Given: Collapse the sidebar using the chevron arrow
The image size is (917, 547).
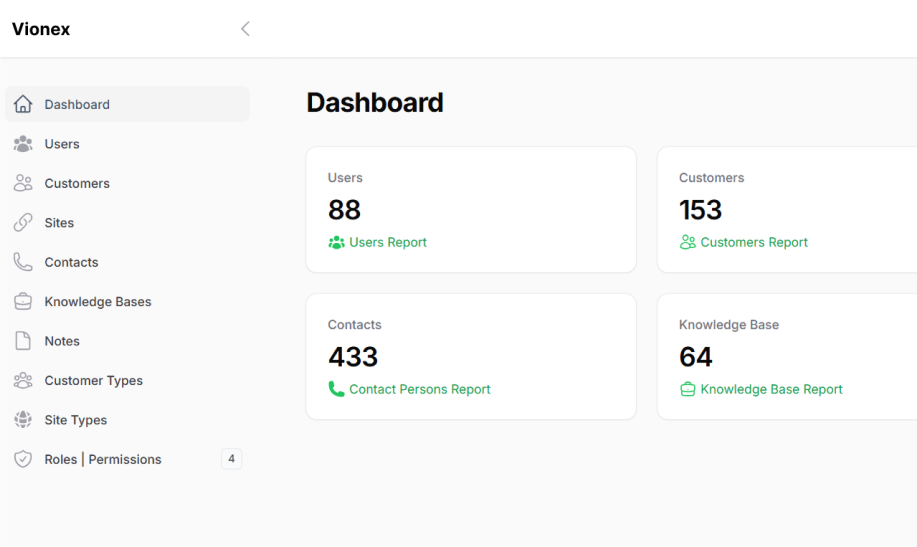Looking at the screenshot, I should click(245, 29).
